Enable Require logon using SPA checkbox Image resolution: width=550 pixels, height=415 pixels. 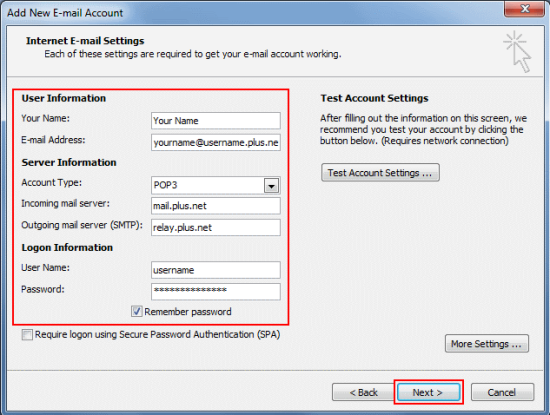(27, 335)
